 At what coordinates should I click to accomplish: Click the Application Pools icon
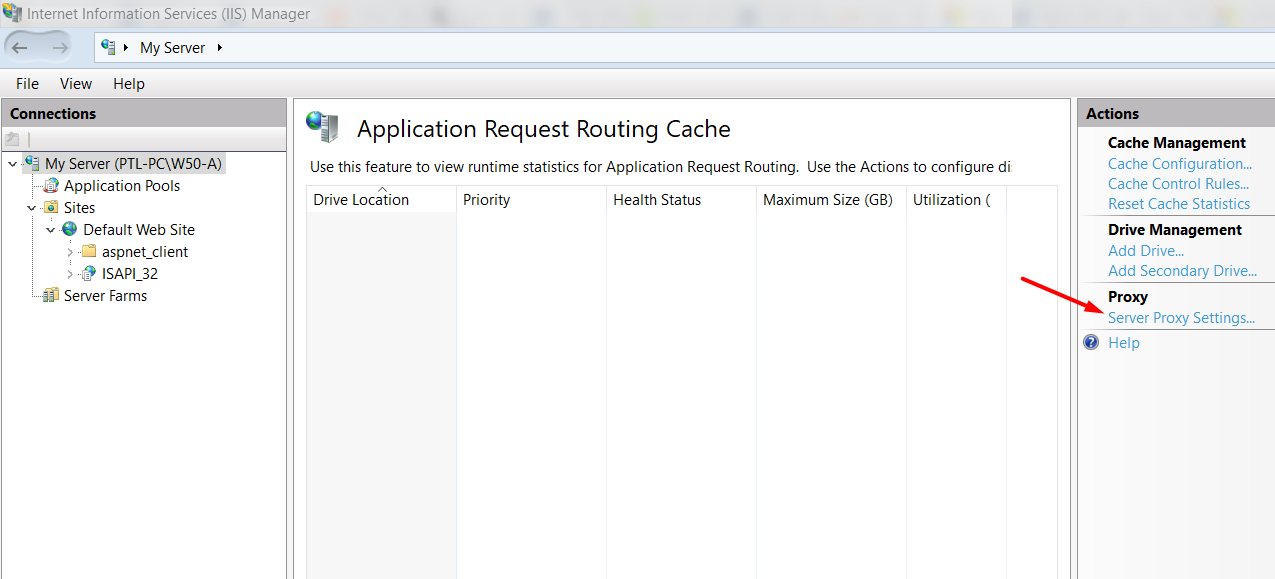pyautogui.click(x=51, y=185)
